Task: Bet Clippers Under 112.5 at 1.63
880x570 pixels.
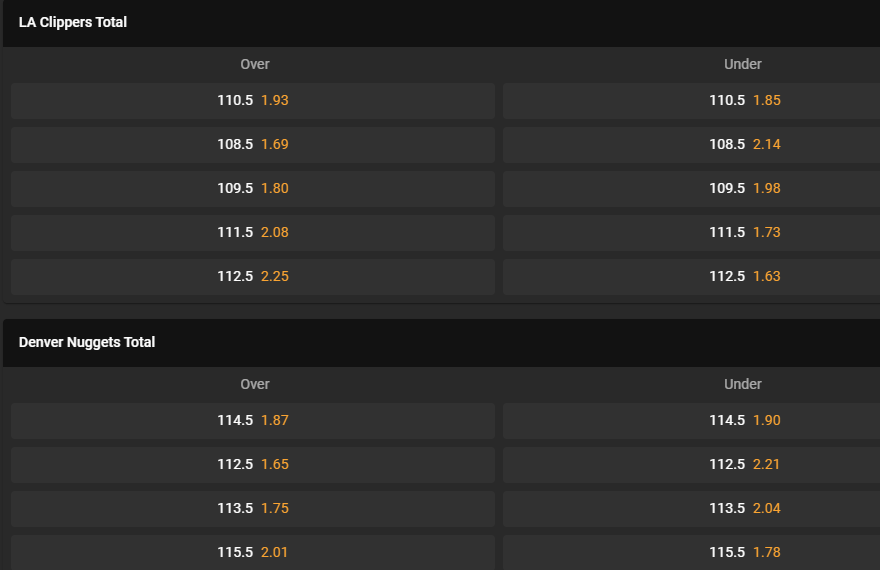Action: click(x=691, y=277)
